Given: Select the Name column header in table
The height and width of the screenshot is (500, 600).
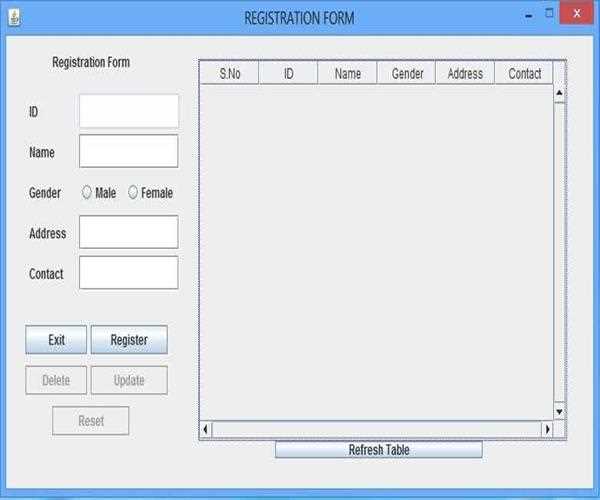Looking at the screenshot, I should click(347, 74).
